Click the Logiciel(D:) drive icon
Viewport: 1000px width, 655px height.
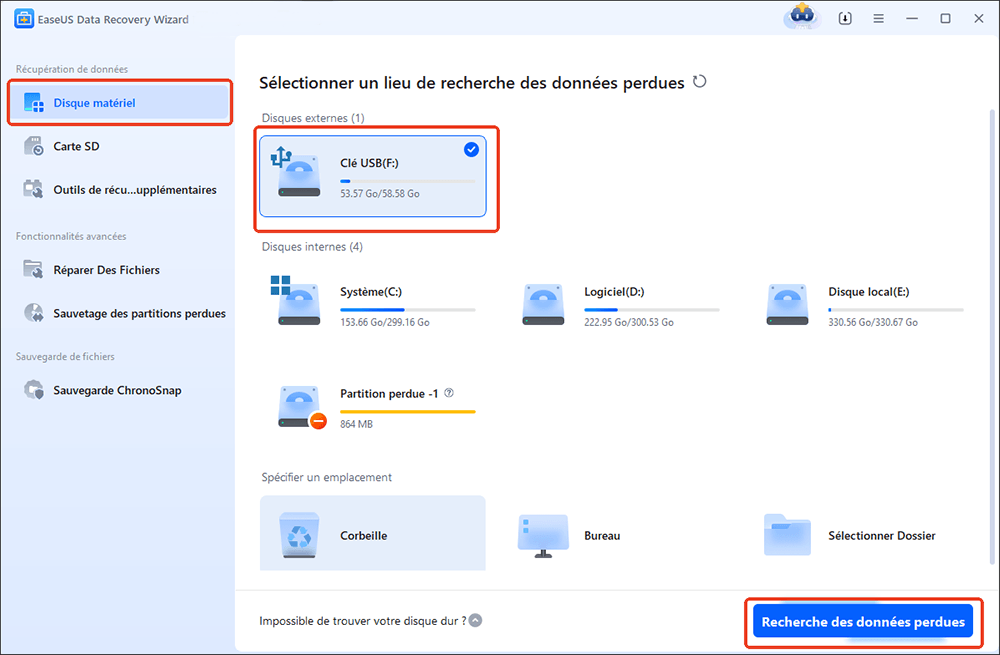coord(543,304)
